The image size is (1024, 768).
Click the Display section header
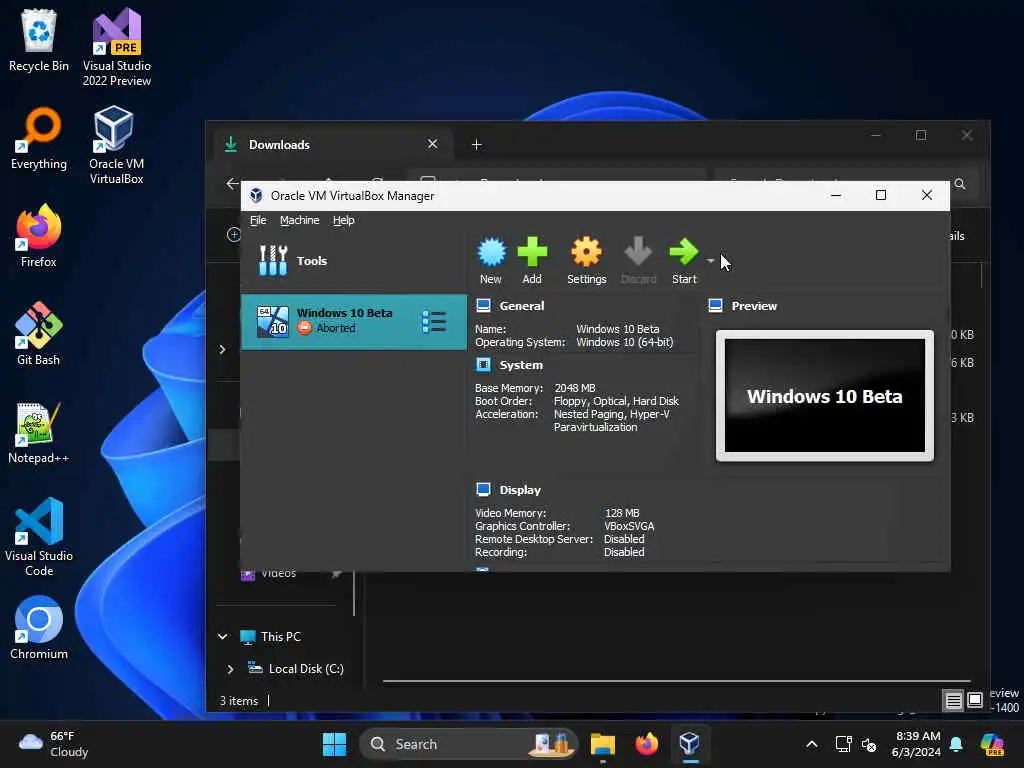click(x=520, y=490)
